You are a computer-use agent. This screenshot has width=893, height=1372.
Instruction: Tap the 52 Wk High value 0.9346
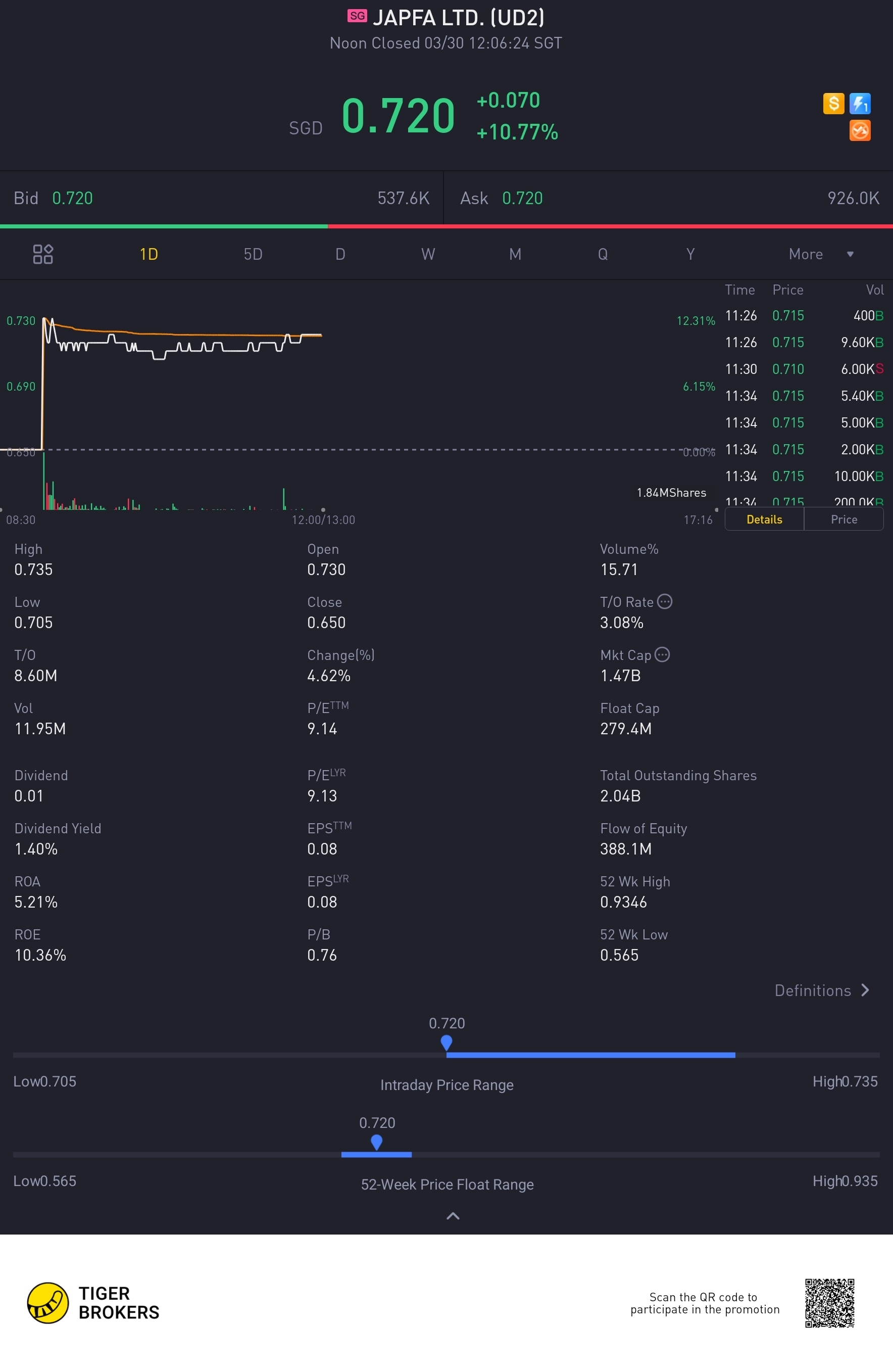623,902
